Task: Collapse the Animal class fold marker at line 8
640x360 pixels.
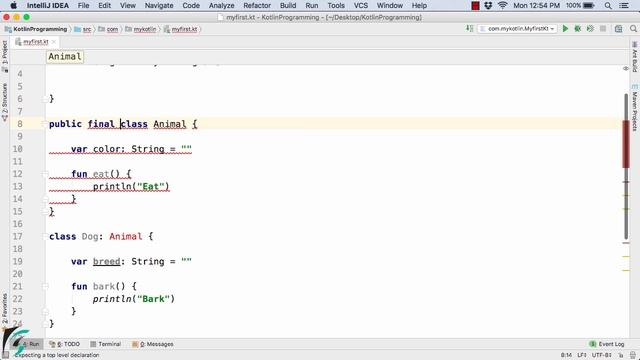Action: (x=45, y=124)
